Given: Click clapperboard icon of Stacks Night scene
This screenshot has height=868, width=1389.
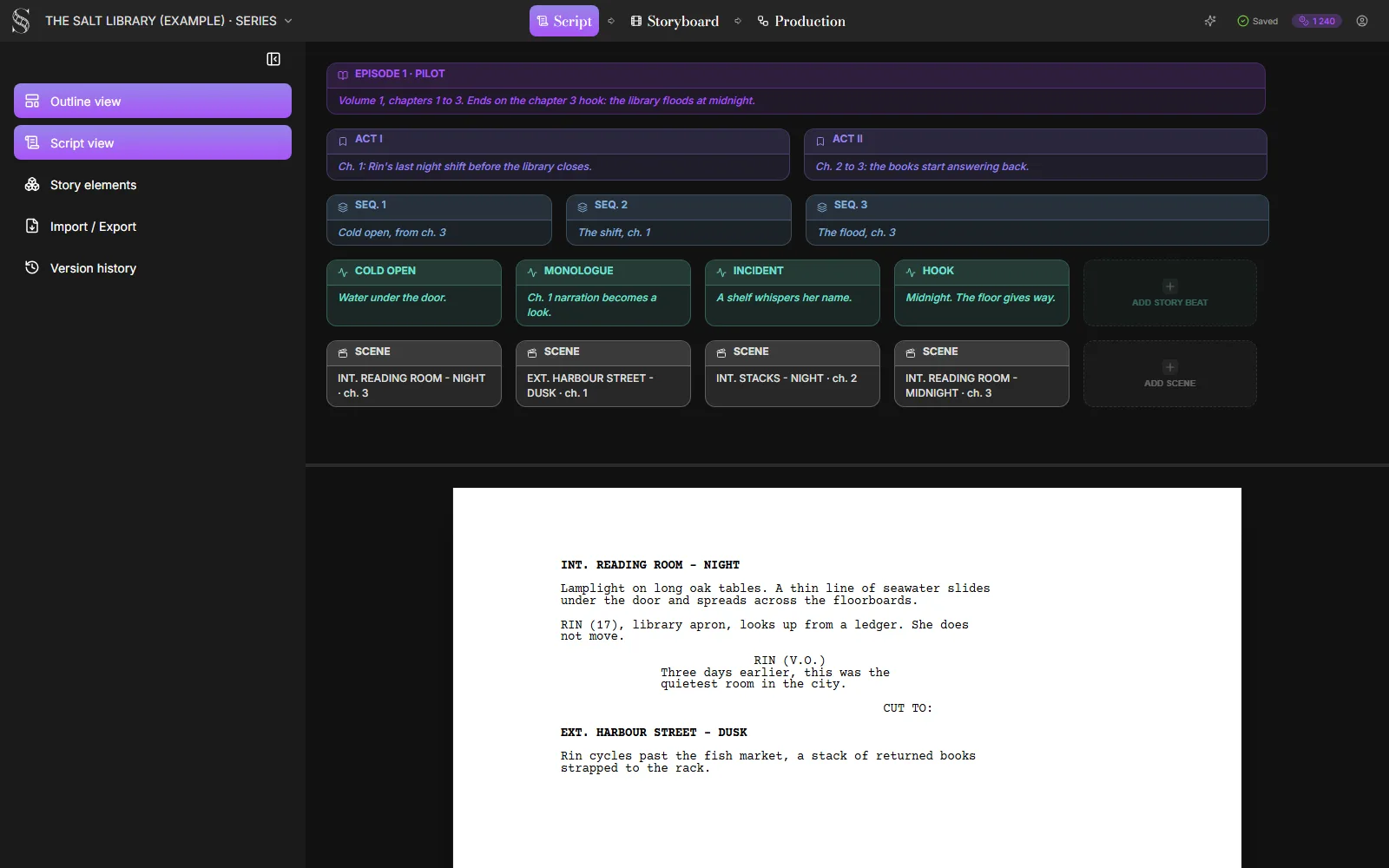Looking at the screenshot, I should point(721,352).
